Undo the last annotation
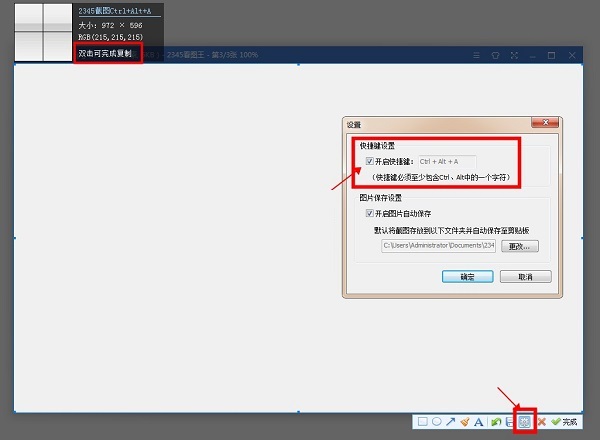Image resolution: width=600 pixels, height=440 pixels. 495,423
